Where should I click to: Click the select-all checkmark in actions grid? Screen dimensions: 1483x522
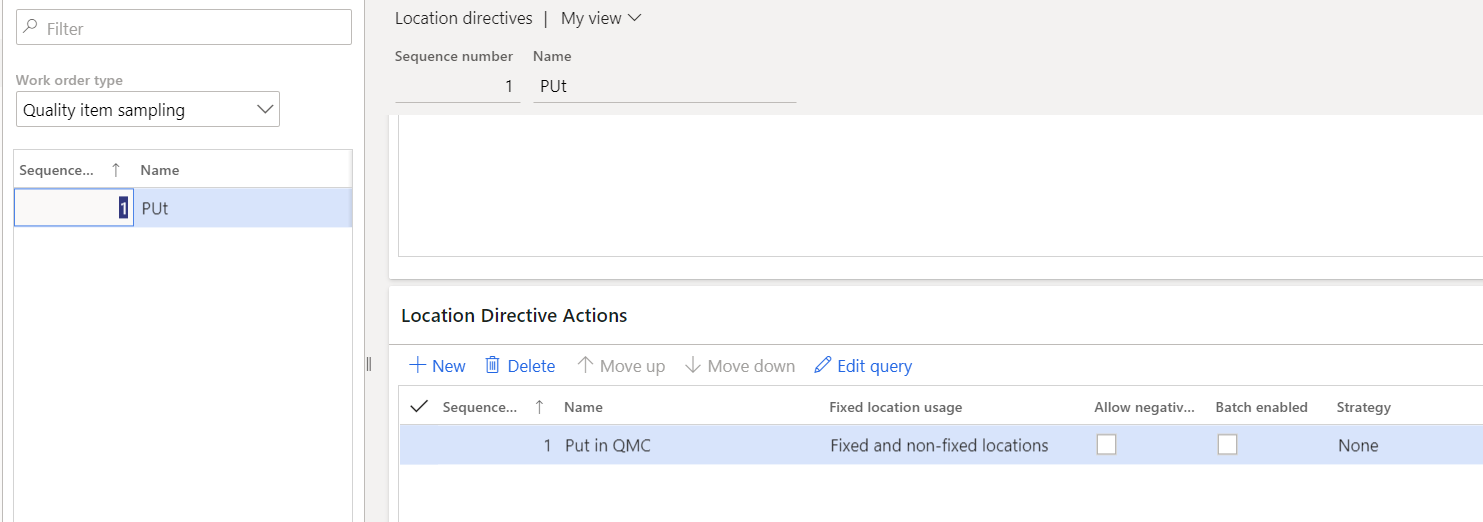pos(419,407)
